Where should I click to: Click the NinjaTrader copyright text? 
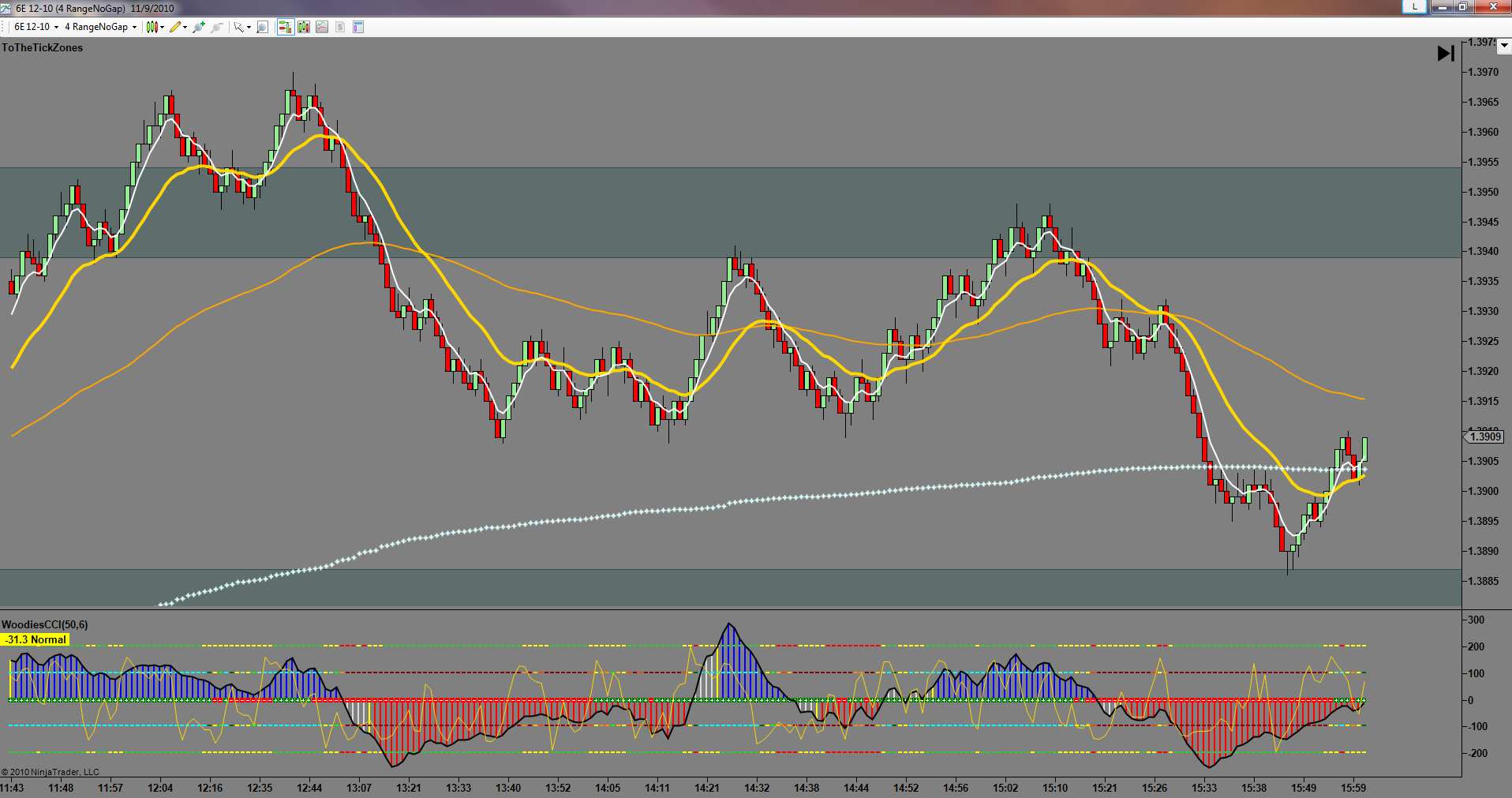pyautogui.click(x=51, y=772)
